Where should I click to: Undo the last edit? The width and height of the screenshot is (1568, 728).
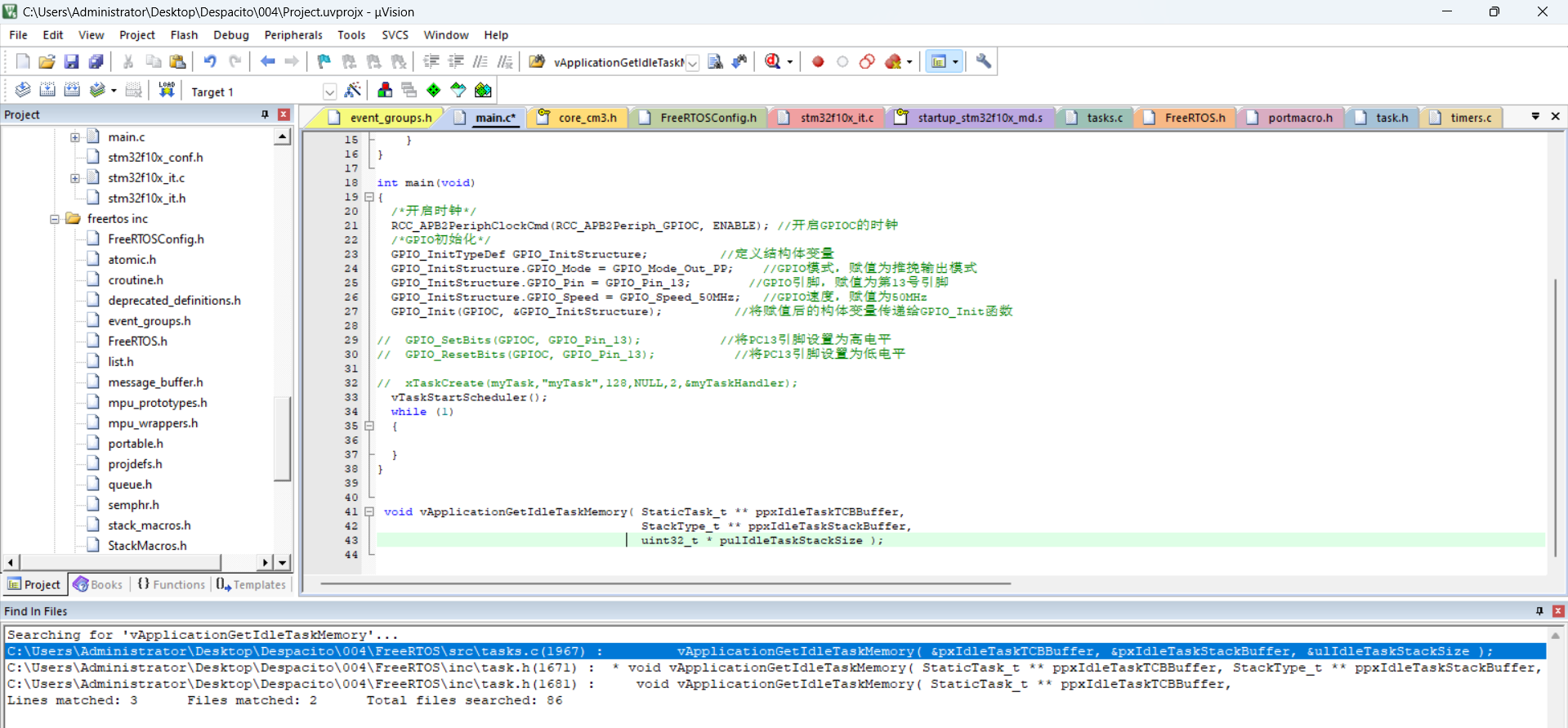click(210, 61)
